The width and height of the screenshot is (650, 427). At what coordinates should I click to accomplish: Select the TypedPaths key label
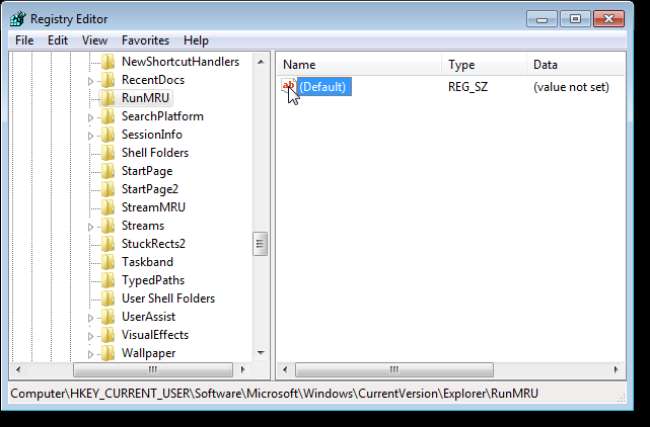tap(153, 281)
